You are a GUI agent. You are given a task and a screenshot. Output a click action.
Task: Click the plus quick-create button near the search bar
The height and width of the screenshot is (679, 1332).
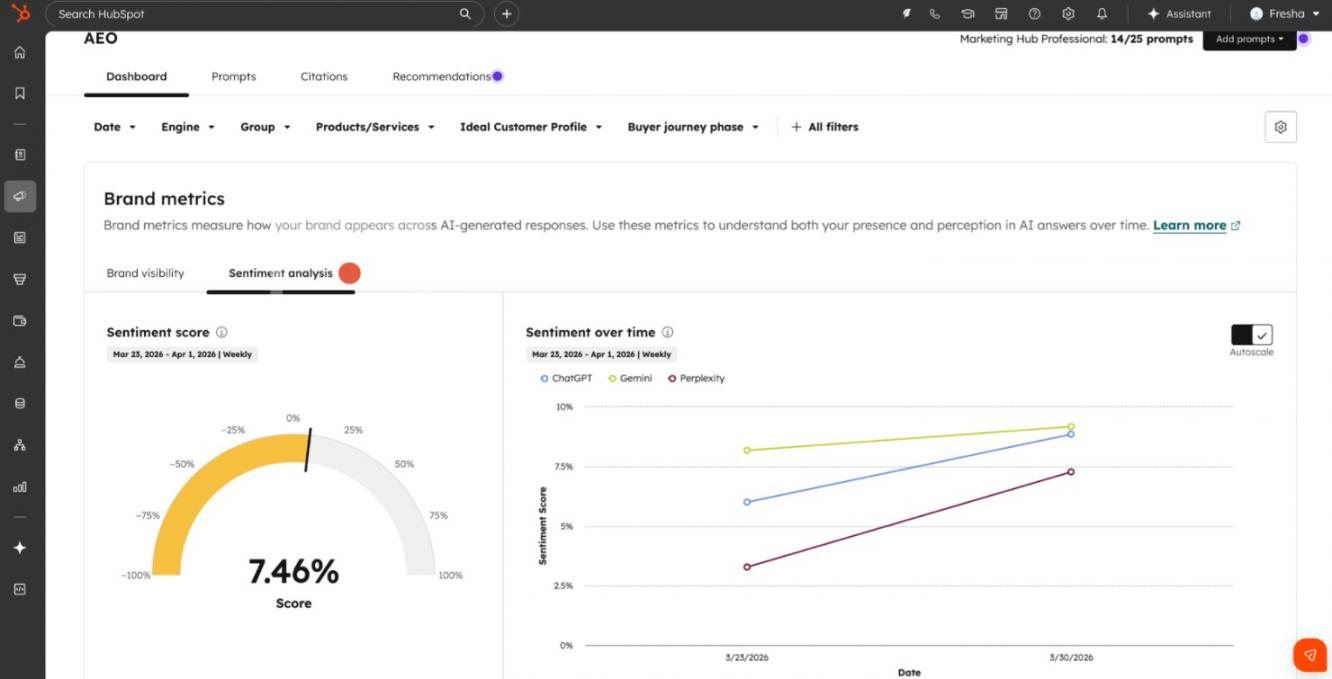coord(507,14)
